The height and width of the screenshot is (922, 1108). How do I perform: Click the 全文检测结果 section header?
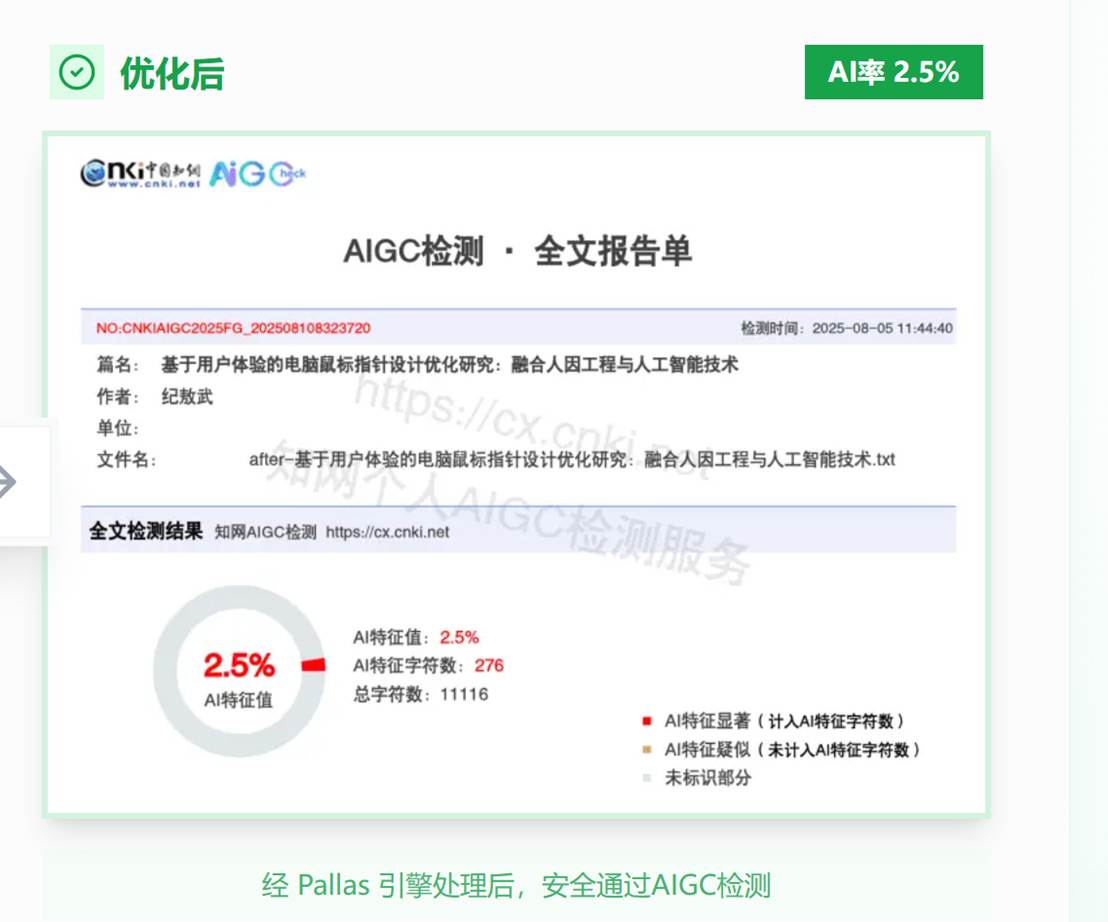tap(146, 531)
